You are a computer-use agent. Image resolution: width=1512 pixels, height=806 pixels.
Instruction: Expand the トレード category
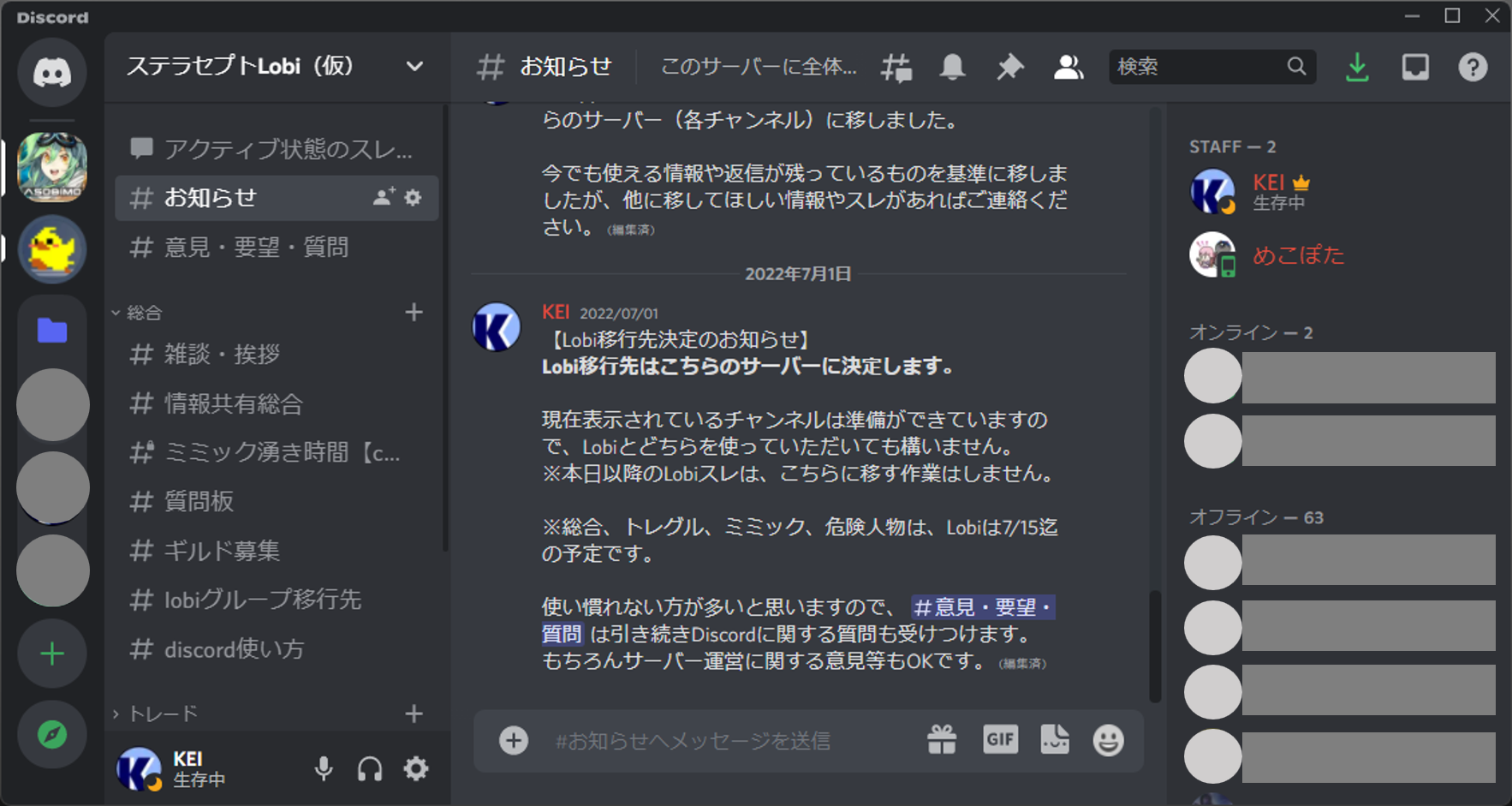(154, 713)
